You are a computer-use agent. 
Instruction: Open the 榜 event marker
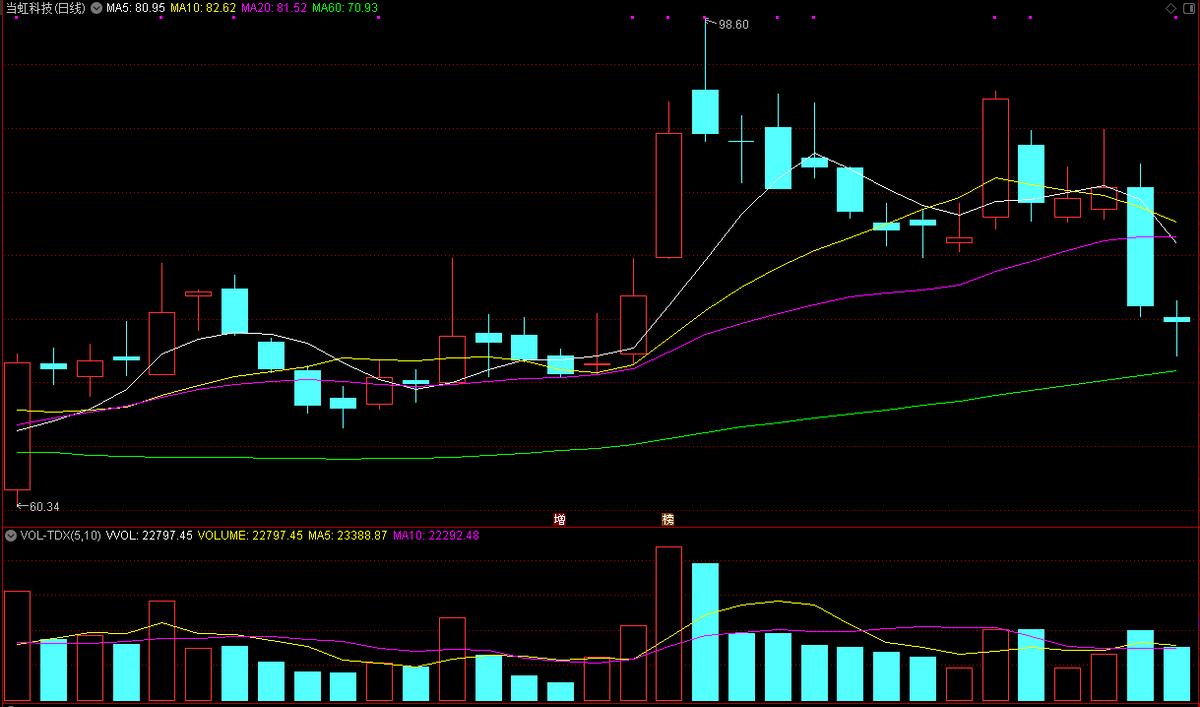668,520
